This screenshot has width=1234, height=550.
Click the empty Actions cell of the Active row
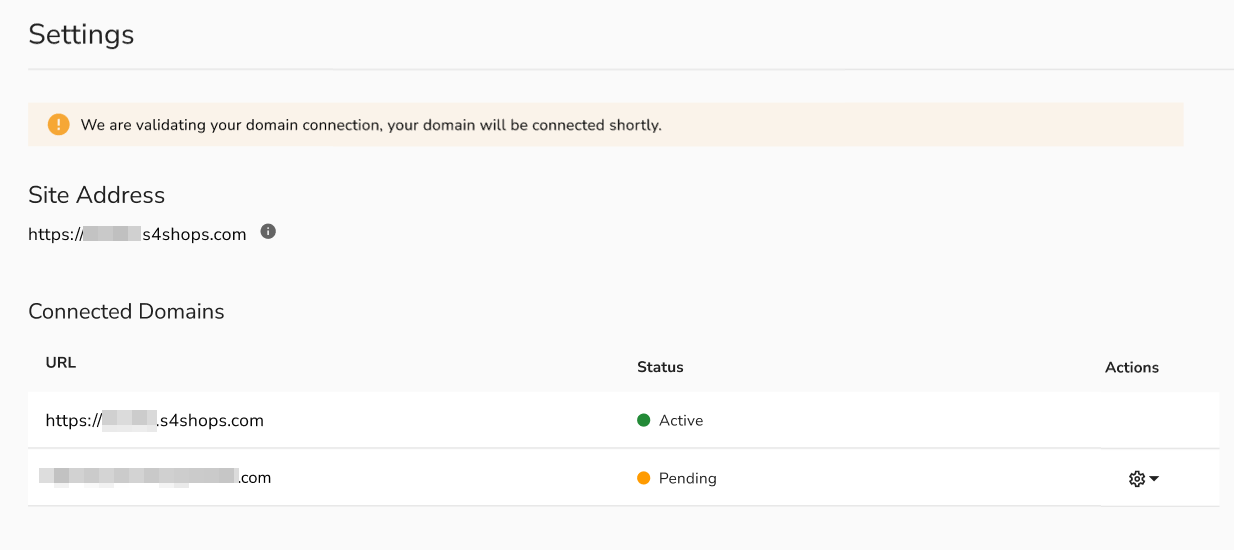tap(1131, 421)
